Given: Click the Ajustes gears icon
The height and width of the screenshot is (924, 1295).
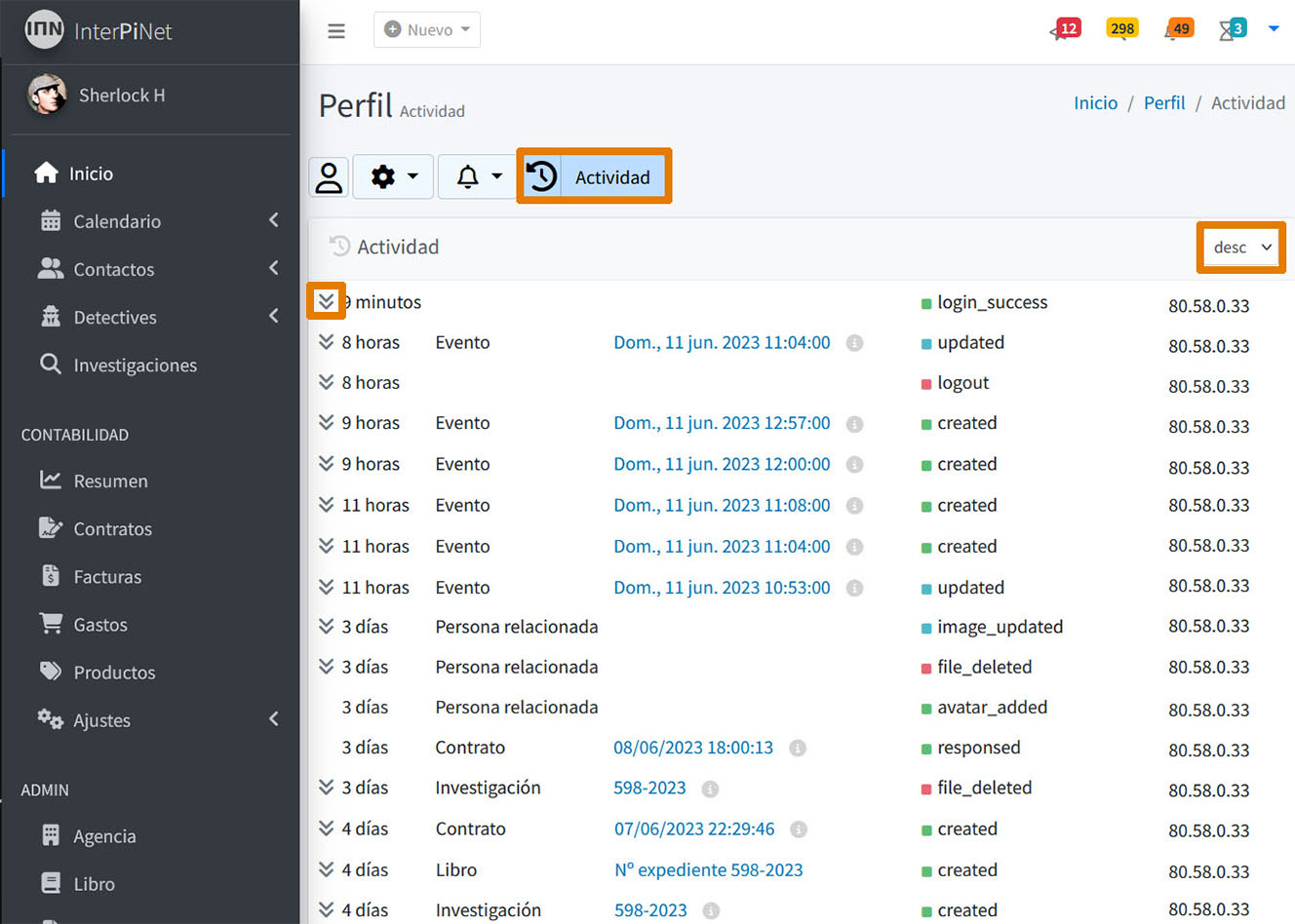Looking at the screenshot, I should (x=51, y=718).
